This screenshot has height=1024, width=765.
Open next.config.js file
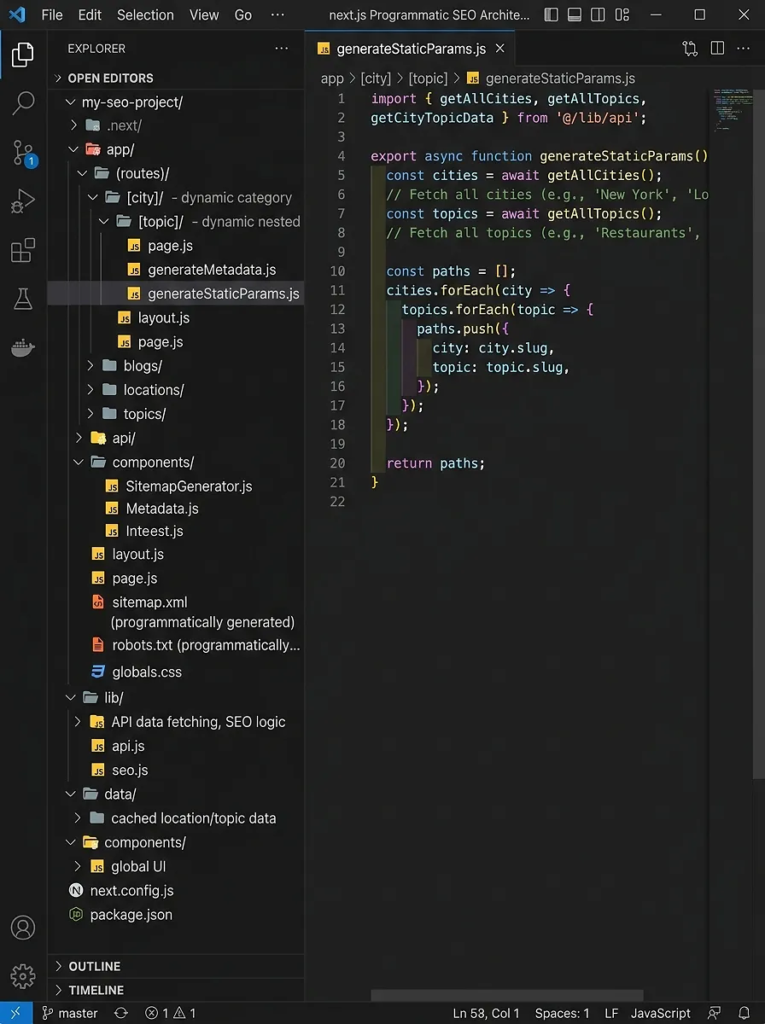[176, 890]
